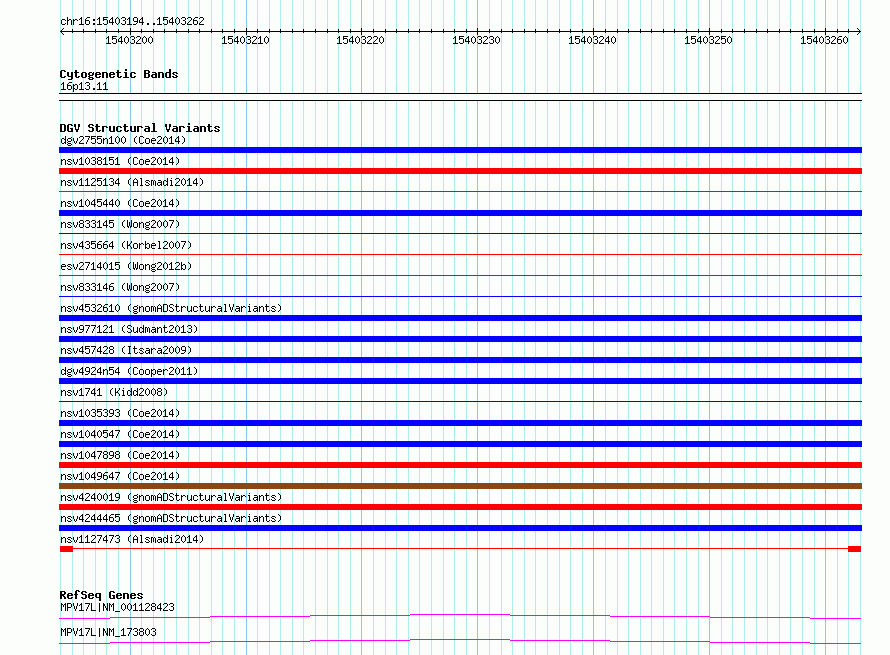Open nsv435664 (Korbel2007) variant entry
Image resolution: width=890 pixels, height=655 pixels.
click(126, 245)
